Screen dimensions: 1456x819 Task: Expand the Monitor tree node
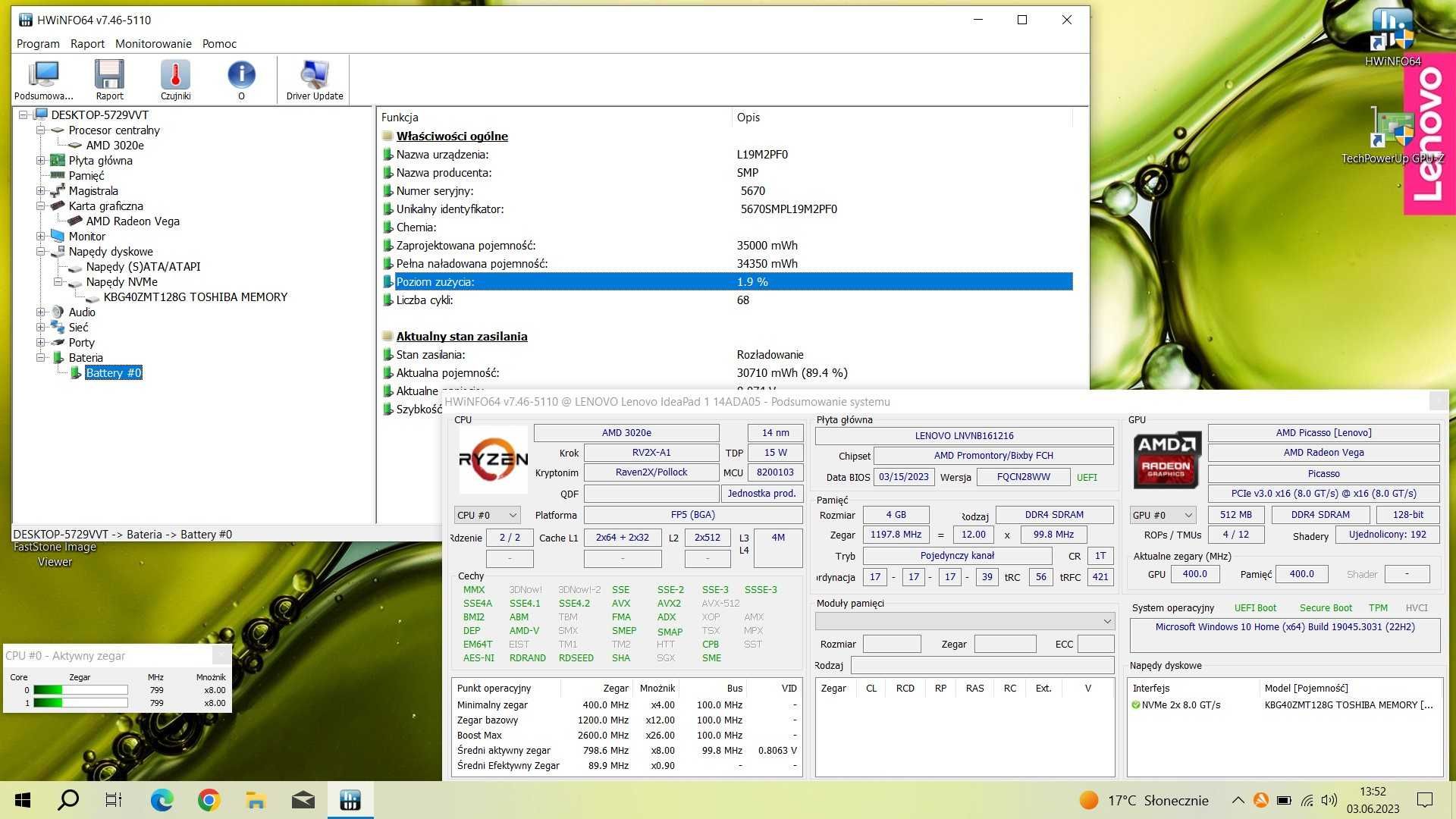[41, 237]
